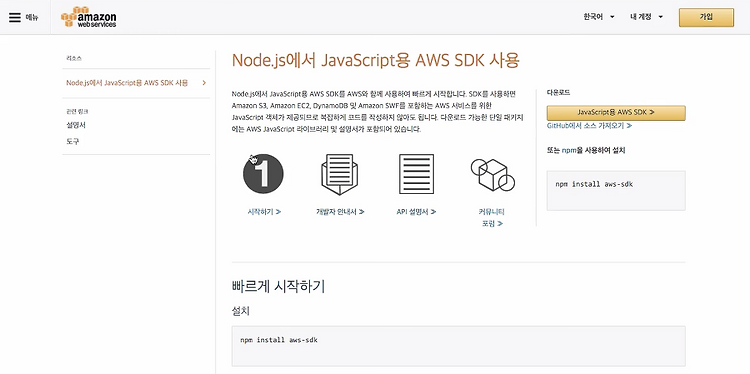Click the 개발자 안내서 link
The height and width of the screenshot is (374, 750).
point(340,211)
